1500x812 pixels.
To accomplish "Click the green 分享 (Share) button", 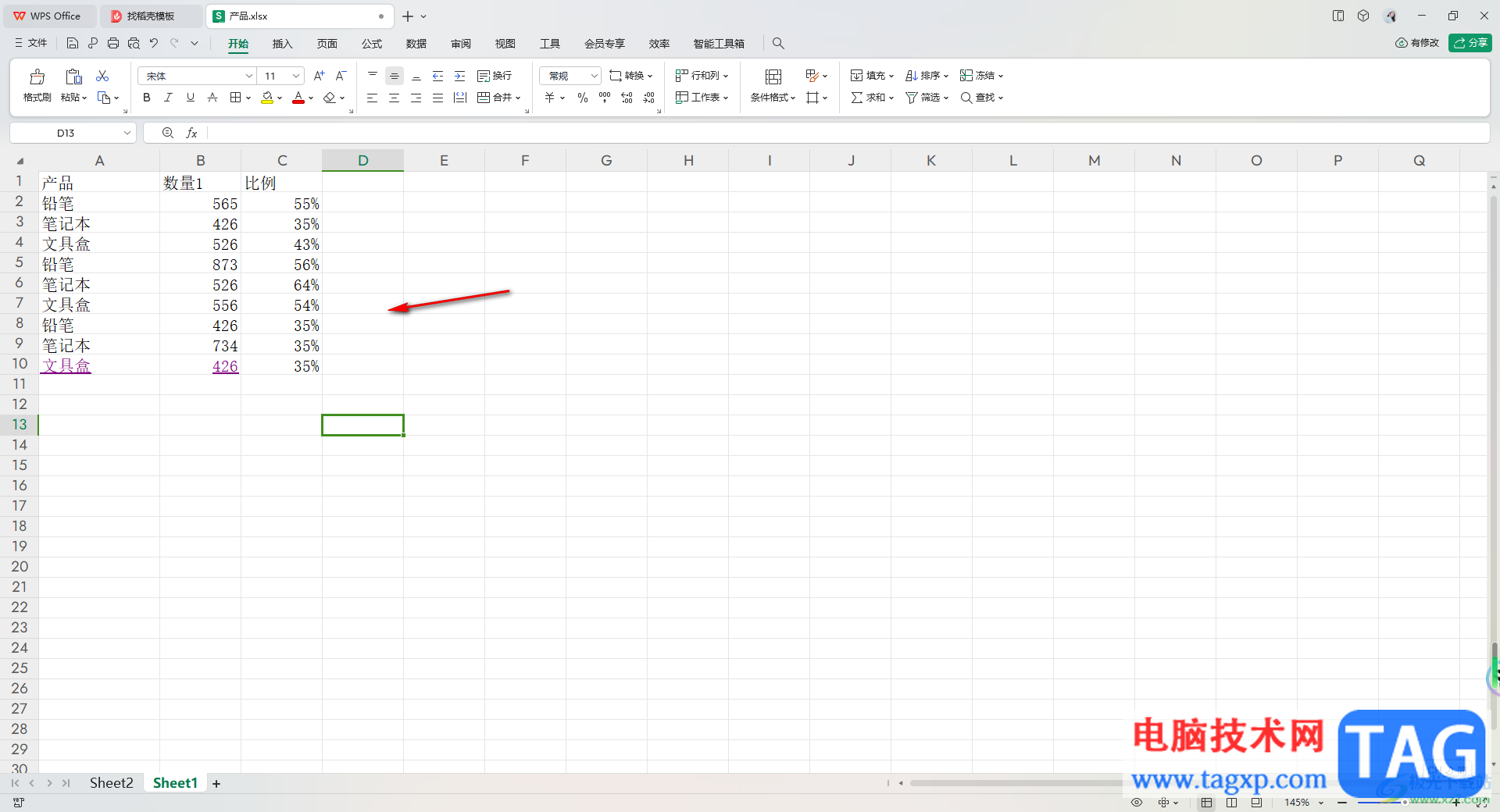I will click(x=1470, y=43).
